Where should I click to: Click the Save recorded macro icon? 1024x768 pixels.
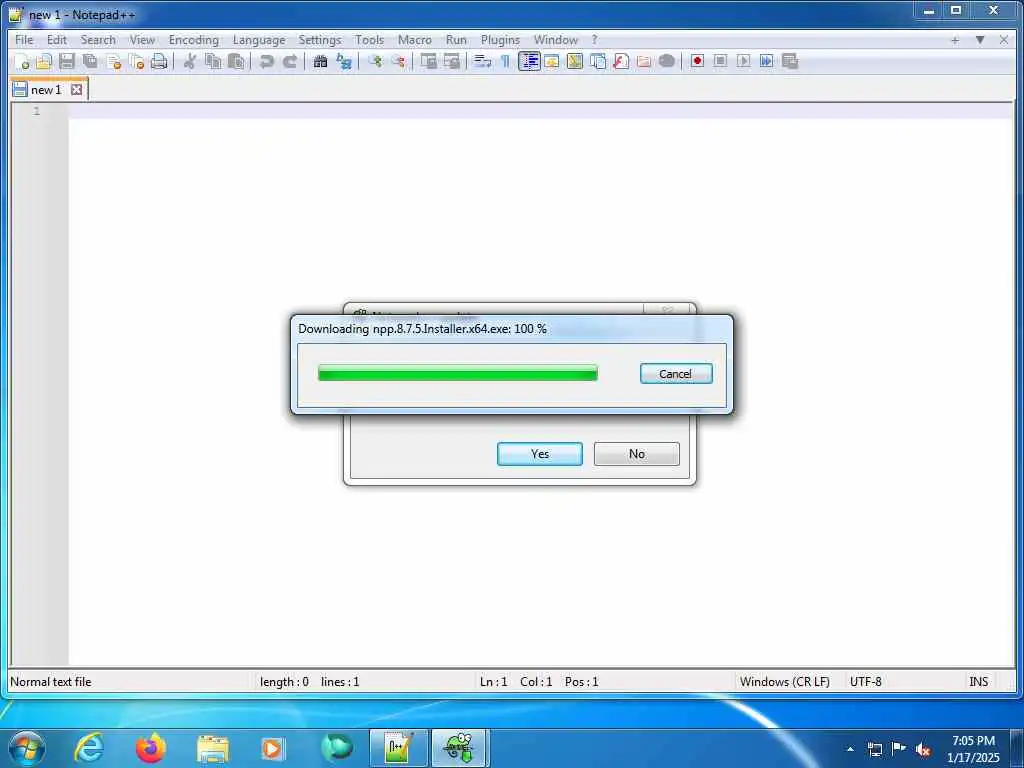click(x=790, y=61)
